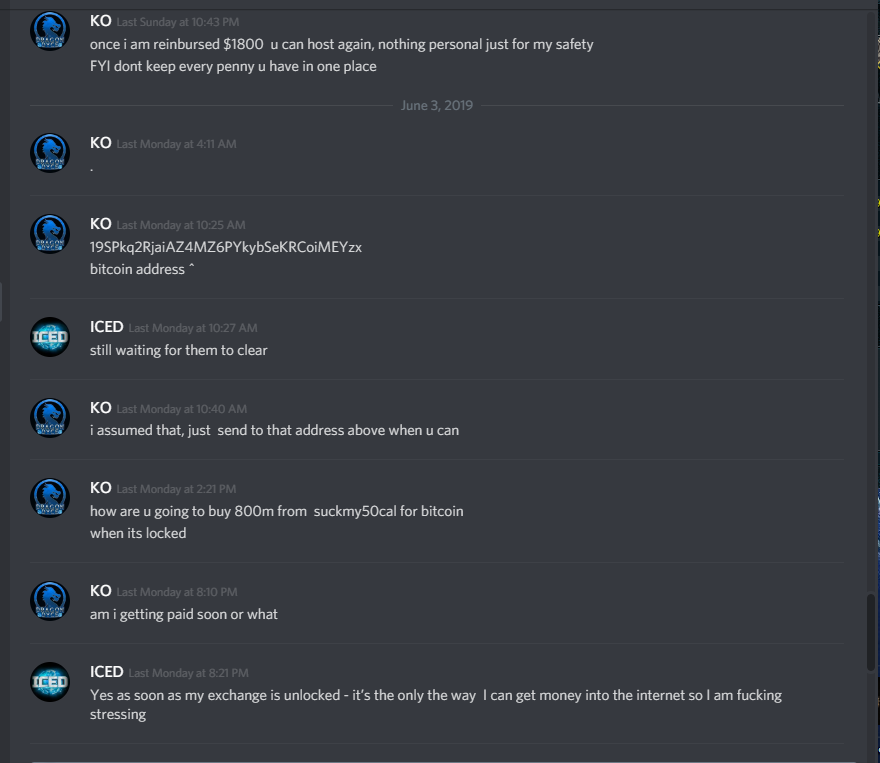This screenshot has height=763, width=880.
Task: Click ICED avatar on the 8:21 PM message
Action: 50,682
